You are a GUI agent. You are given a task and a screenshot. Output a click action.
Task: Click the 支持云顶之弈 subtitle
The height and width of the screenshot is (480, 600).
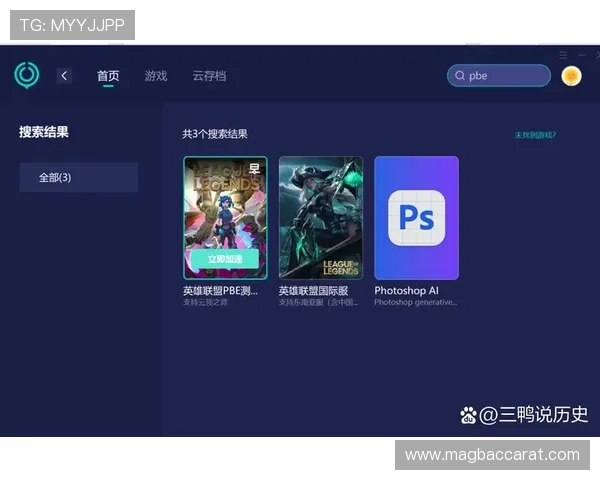[x=205, y=302]
